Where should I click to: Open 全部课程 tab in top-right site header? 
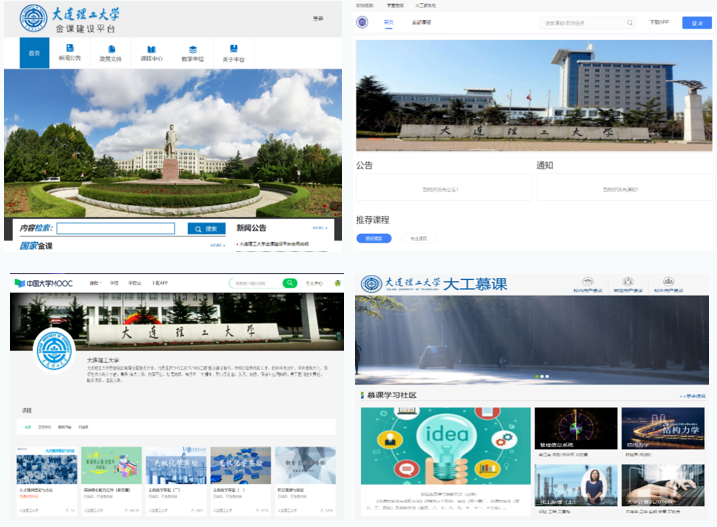point(421,22)
